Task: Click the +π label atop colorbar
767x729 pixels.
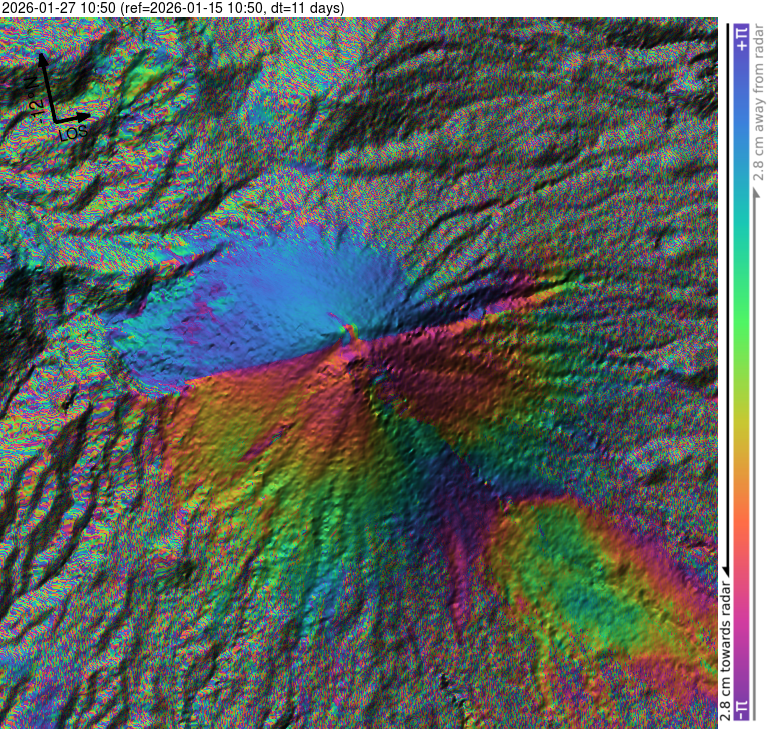Action: pos(741,39)
